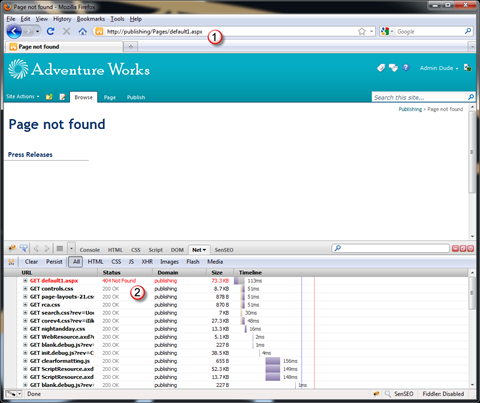Click the Net panel break-on icon left of Clear

point(11,262)
